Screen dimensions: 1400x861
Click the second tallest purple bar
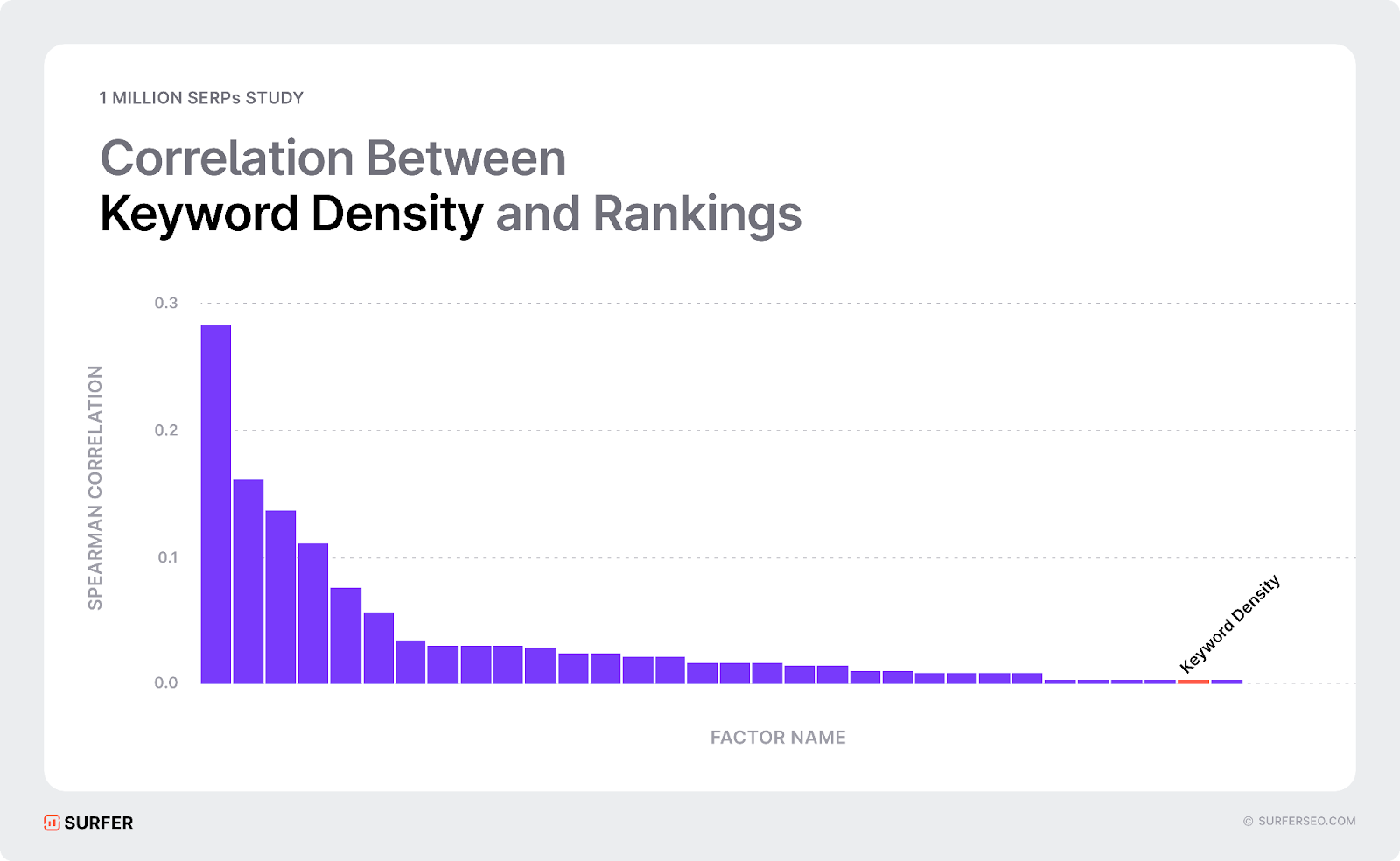248,582
